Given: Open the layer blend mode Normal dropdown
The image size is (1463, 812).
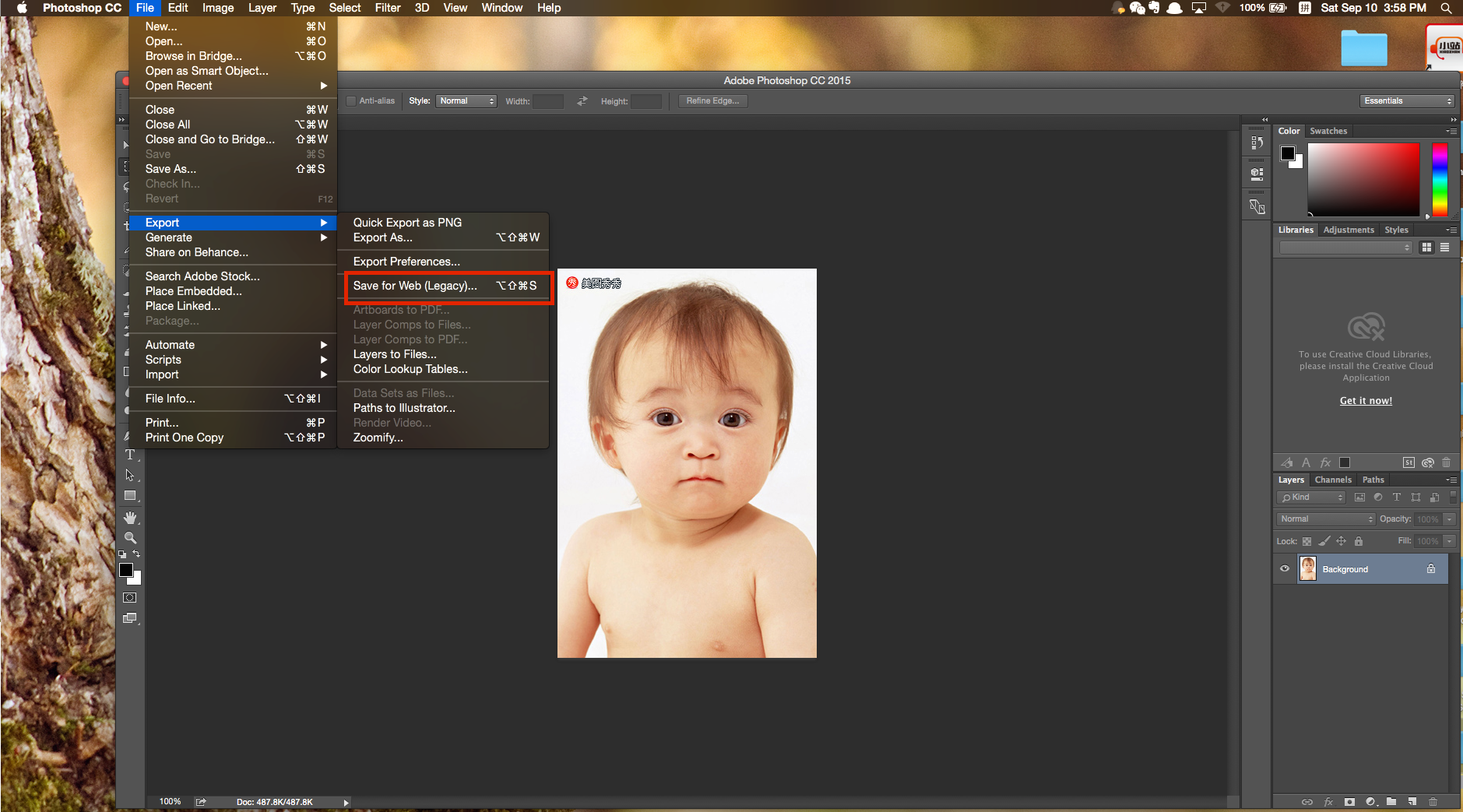Looking at the screenshot, I should click(x=1326, y=519).
